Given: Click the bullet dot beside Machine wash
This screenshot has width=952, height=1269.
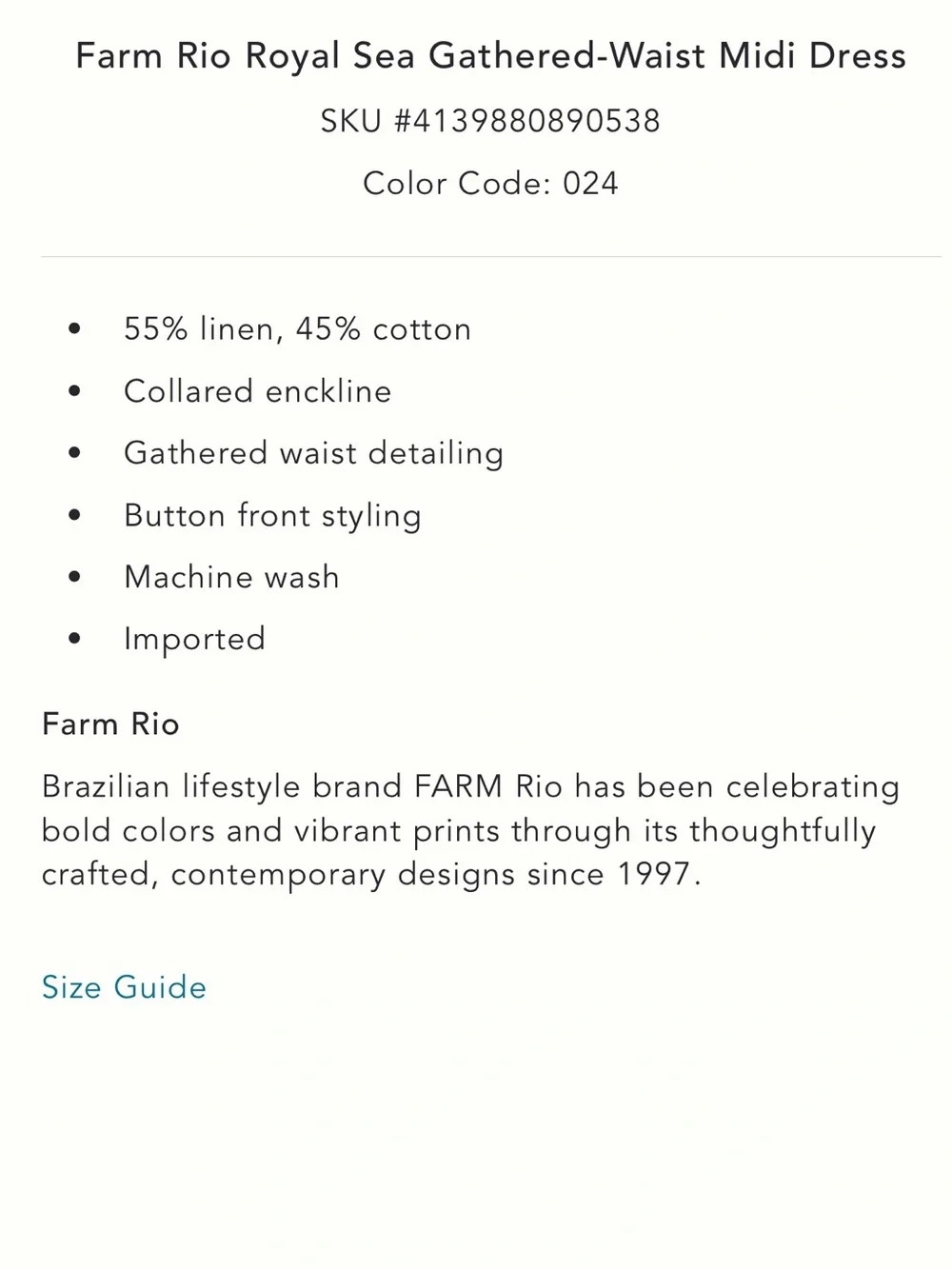Looking at the screenshot, I should click(75, 576).
